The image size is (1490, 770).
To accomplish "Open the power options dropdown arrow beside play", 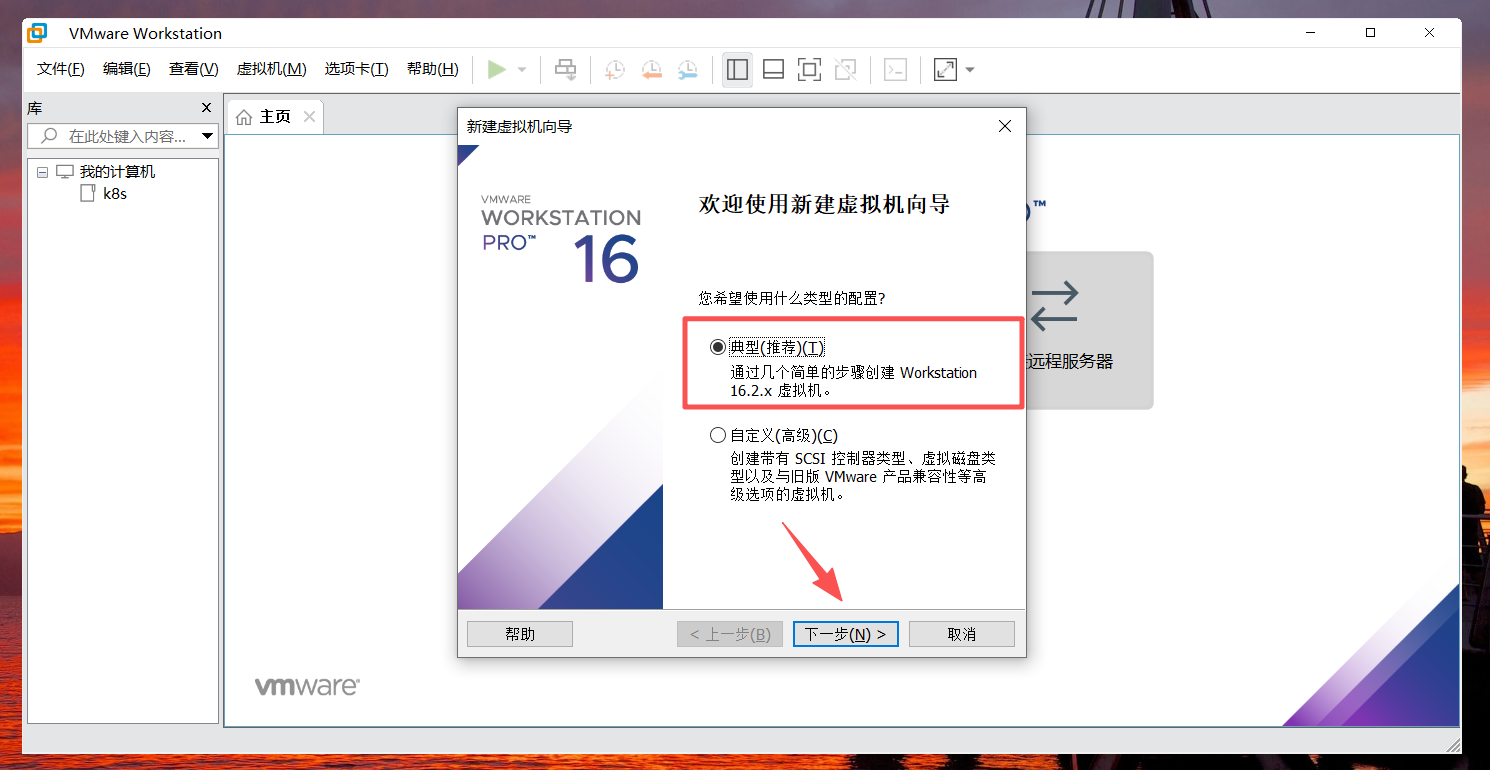I will (x=522, y=70).
